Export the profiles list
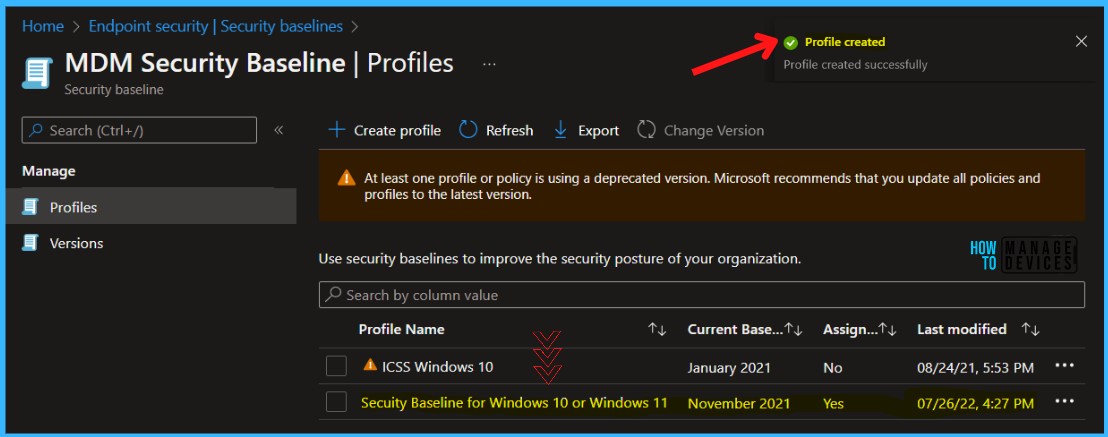This screenshot has width=1108, height=437. point(586,131)
